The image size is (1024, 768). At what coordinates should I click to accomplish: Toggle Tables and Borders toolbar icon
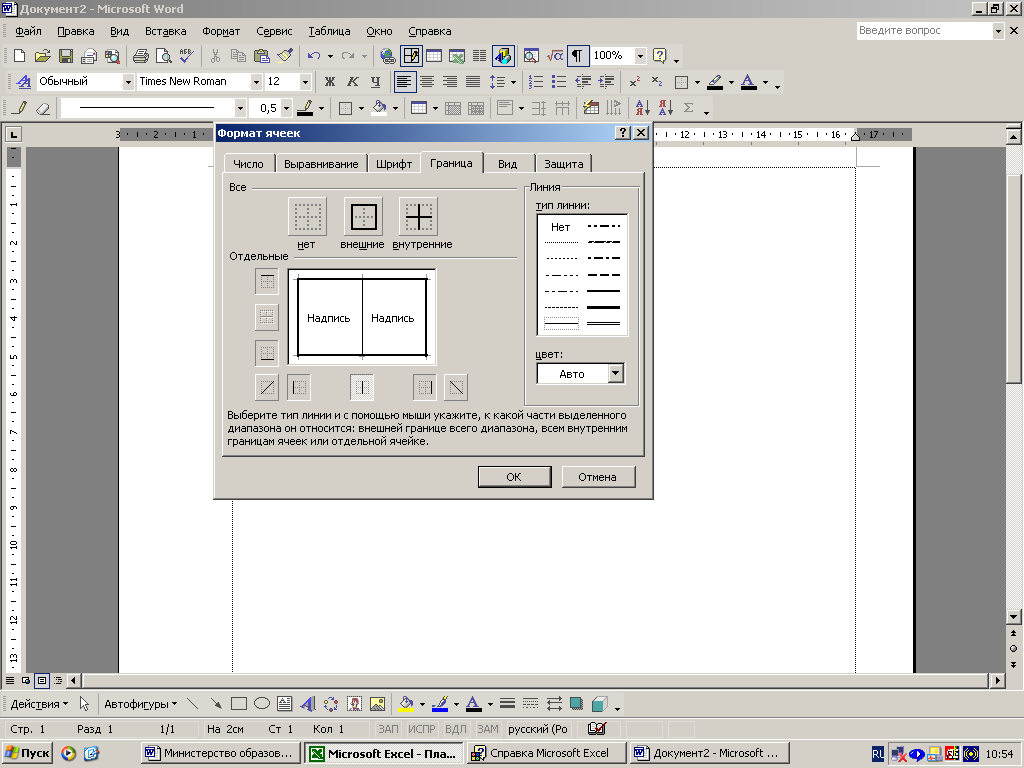click(411, 56)
